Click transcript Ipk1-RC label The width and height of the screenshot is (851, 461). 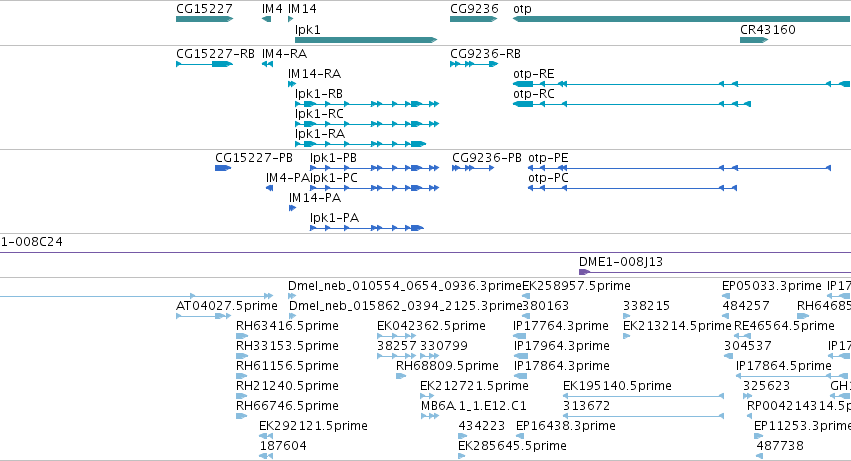[x=319, y=114]
